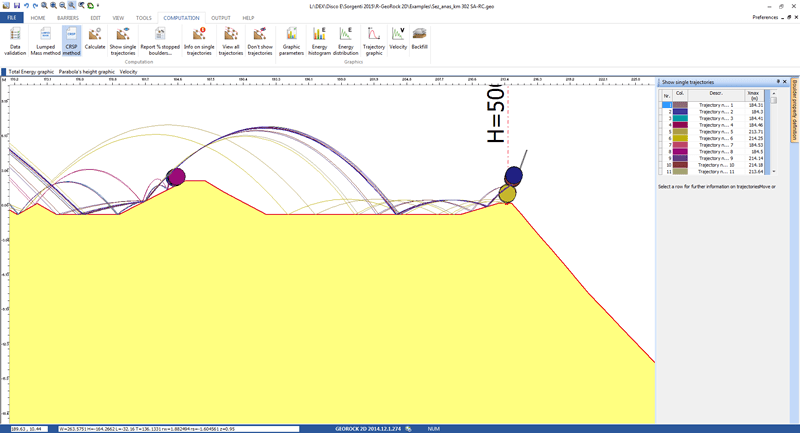Switch to the BARRIERS ribbon tab

coord(68,18)
